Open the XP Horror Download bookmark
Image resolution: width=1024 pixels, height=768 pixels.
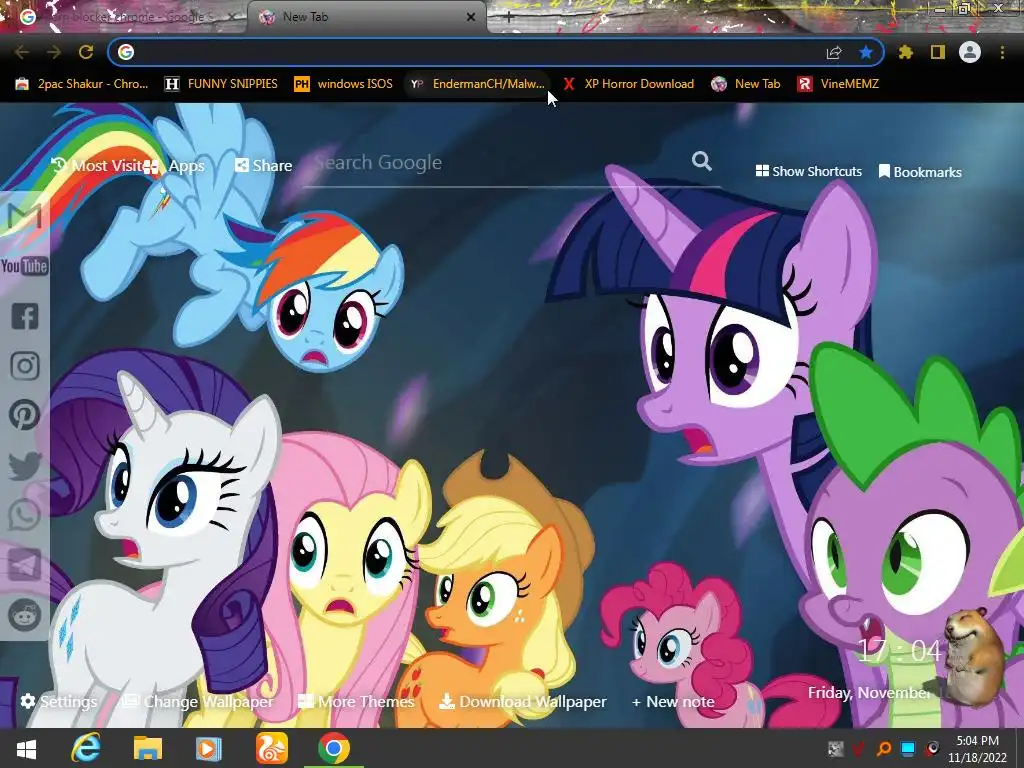coord(628,84)
